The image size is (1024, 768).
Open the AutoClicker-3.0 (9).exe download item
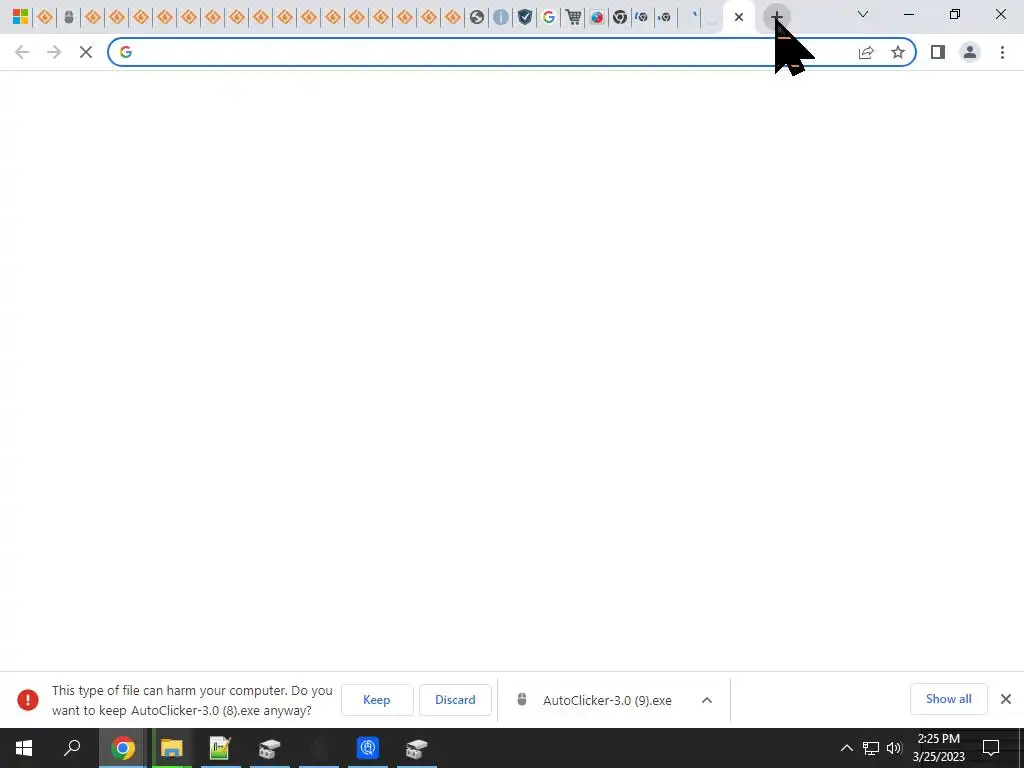click(607, 701)
